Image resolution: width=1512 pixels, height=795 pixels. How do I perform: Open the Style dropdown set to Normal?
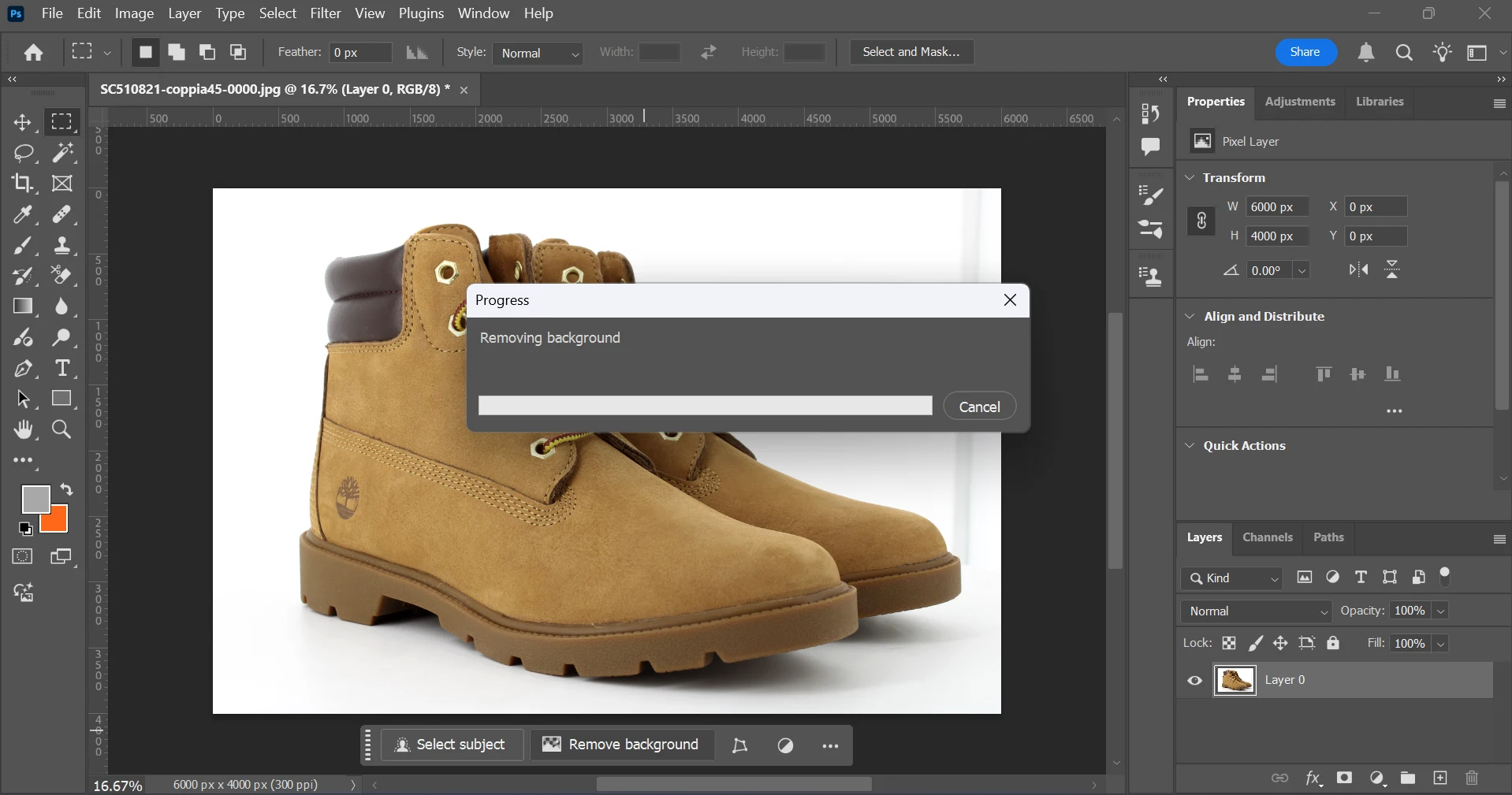click(538, 53)
